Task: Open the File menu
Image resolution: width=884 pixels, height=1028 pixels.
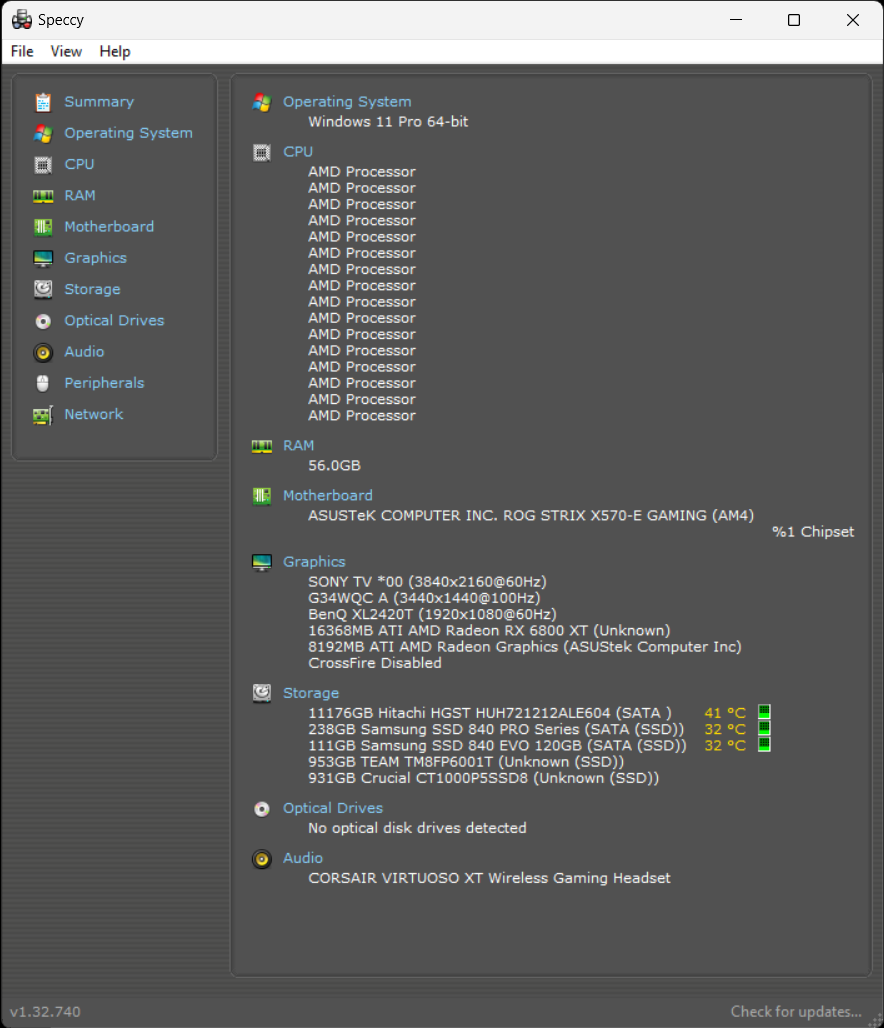Action: pos(22,51)
